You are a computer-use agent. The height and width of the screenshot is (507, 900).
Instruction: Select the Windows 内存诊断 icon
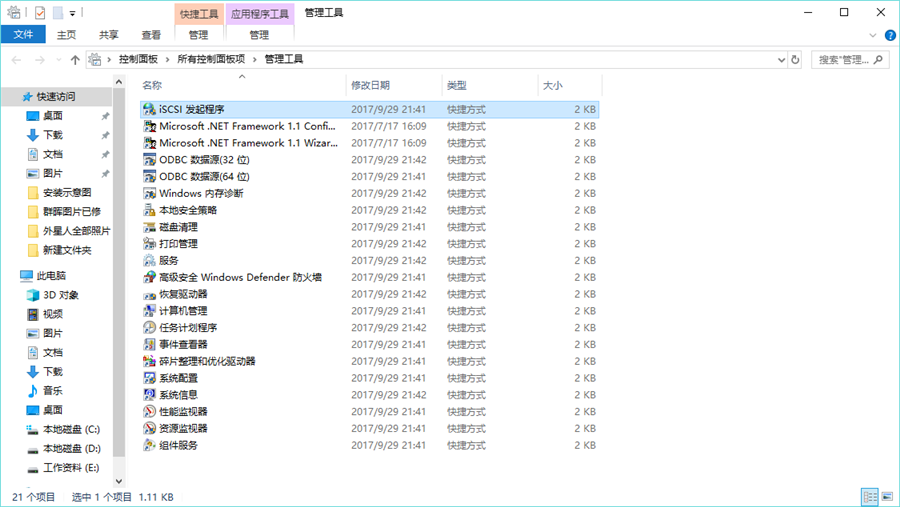(x=149, y=193)
